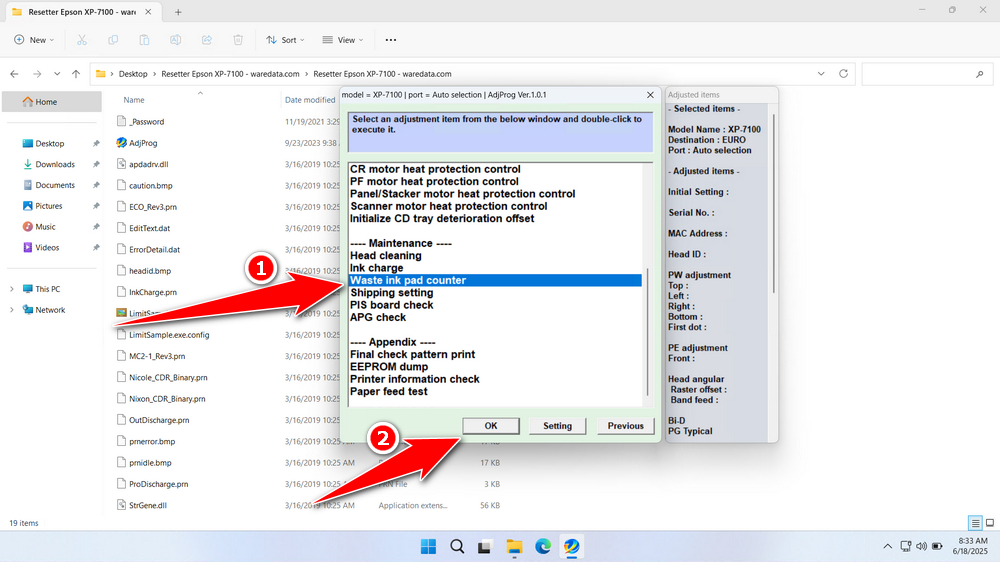Open Videos in navigation pane
The width and height of the screenshot is (1000, 562).
click(47, 248)
